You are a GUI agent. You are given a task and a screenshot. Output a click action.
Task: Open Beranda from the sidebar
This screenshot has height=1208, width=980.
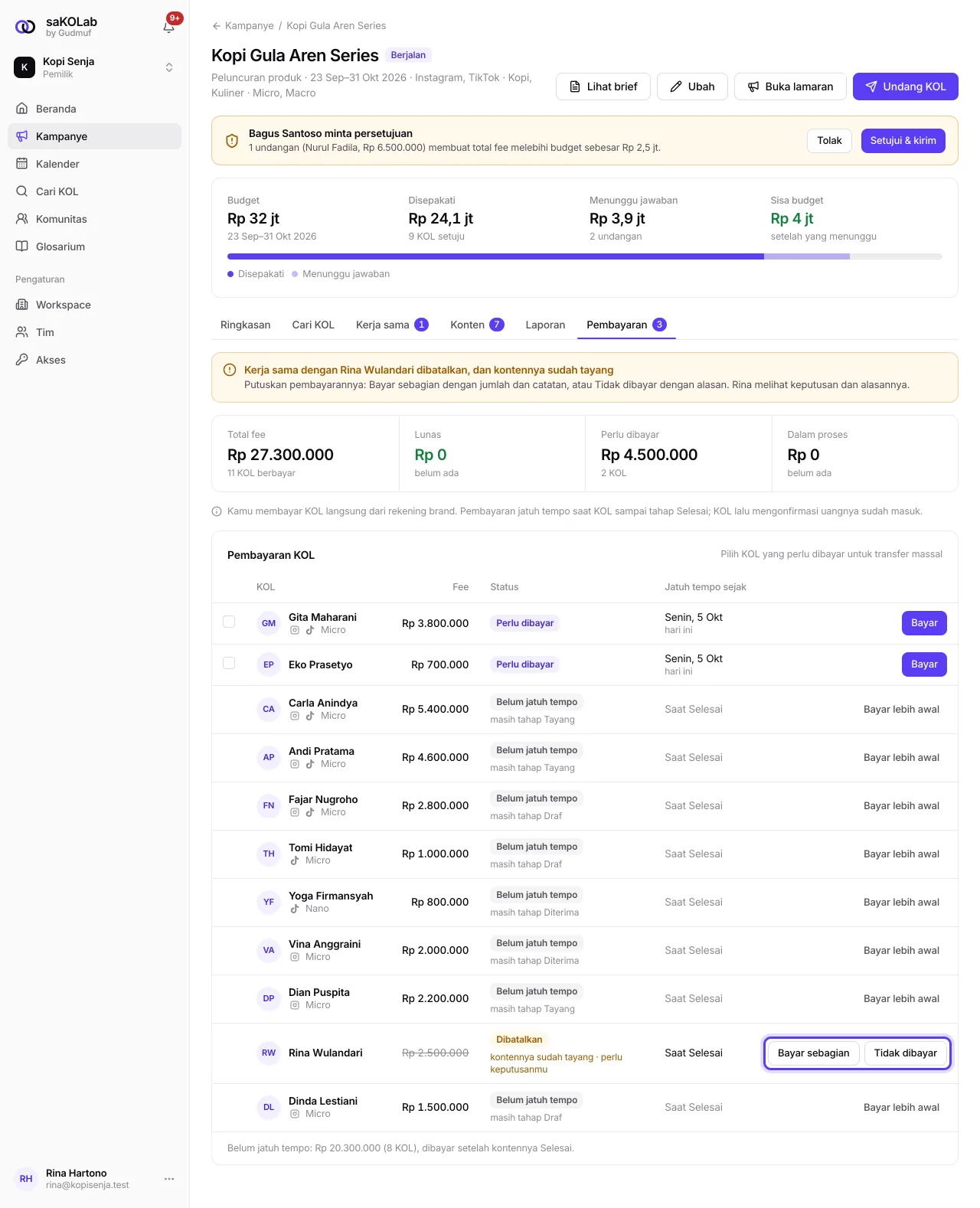(95, 109)
